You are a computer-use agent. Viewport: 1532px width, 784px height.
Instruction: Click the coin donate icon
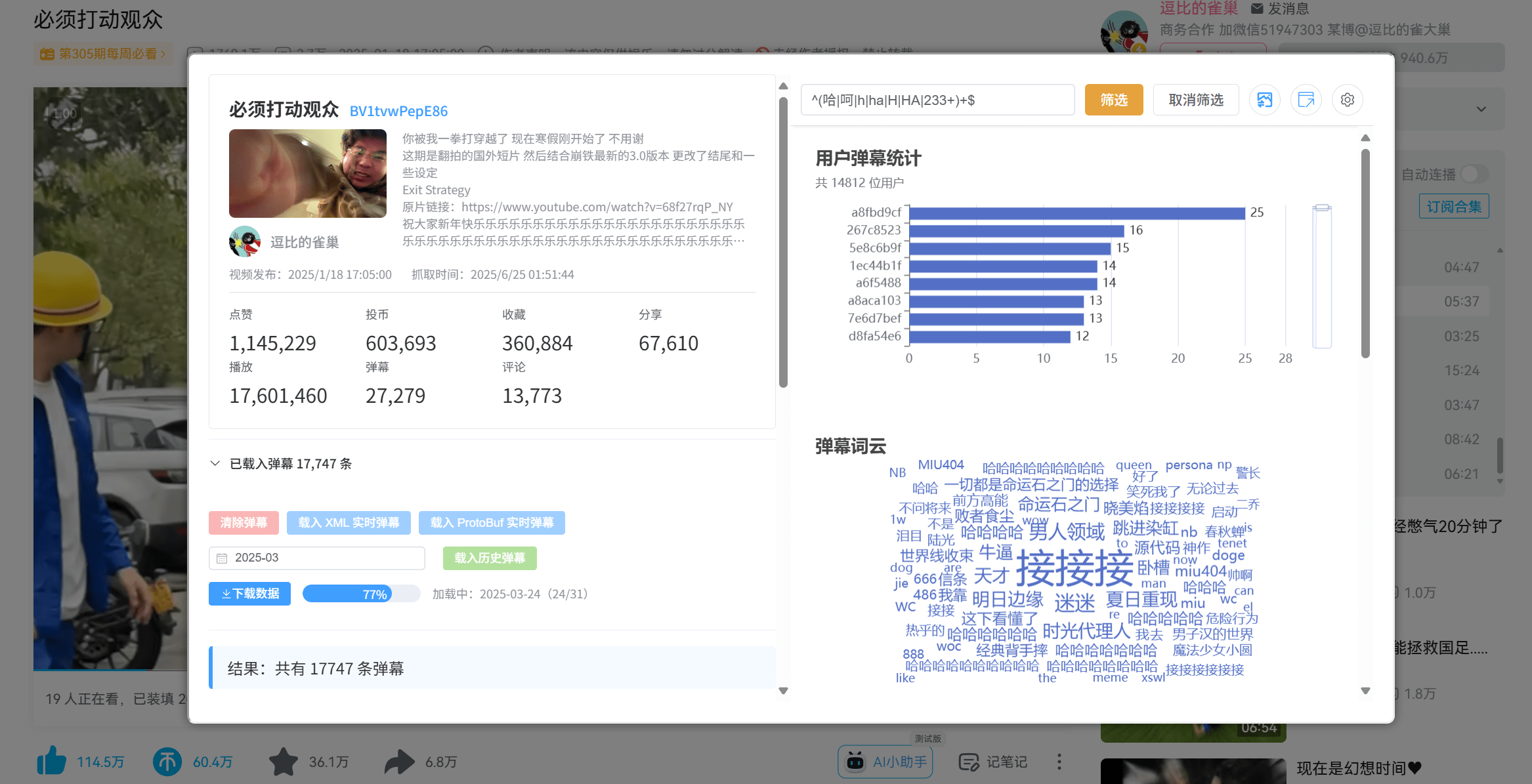[167, 762]
